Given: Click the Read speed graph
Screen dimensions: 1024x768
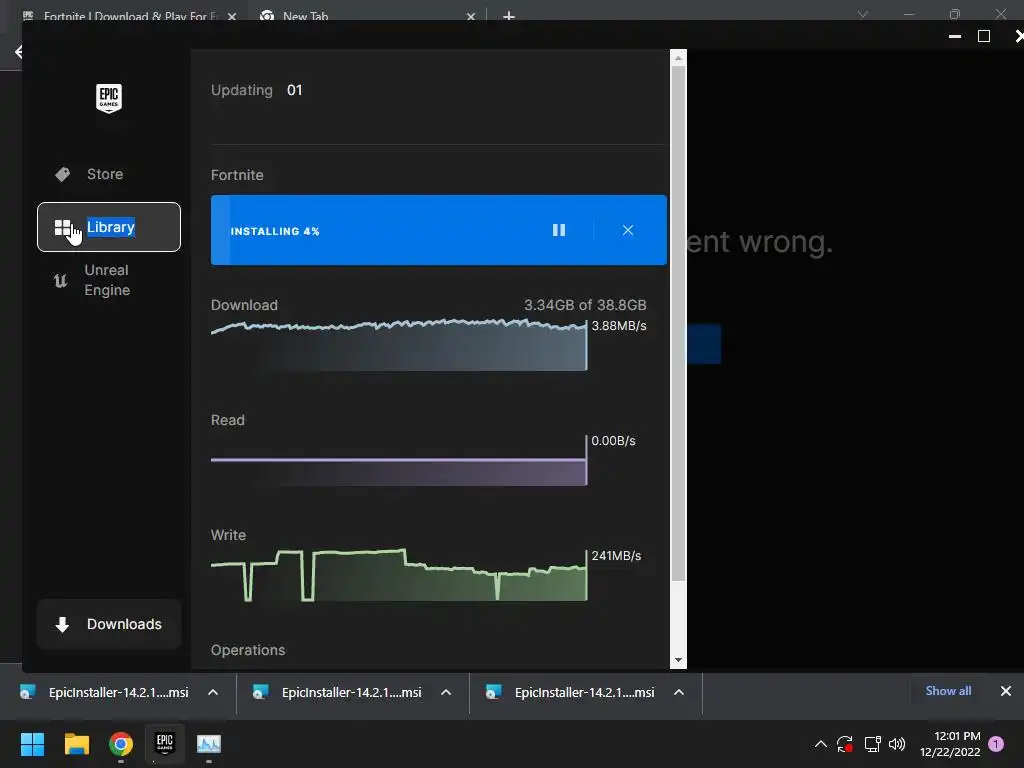Looking at the screenshot, I should tap(398, 460).
